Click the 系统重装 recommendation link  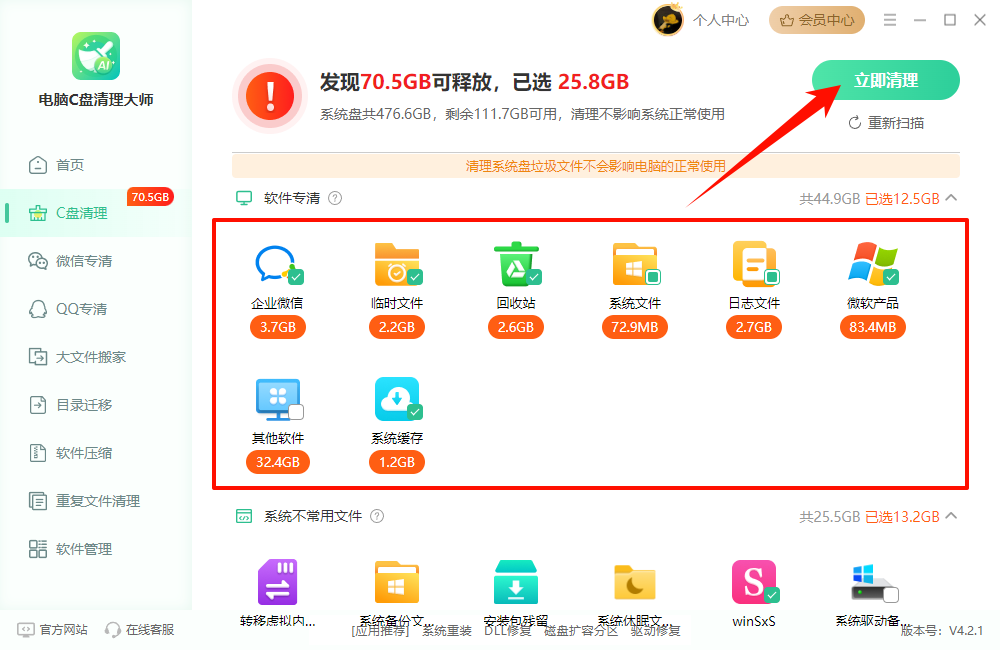click(447, 632)
